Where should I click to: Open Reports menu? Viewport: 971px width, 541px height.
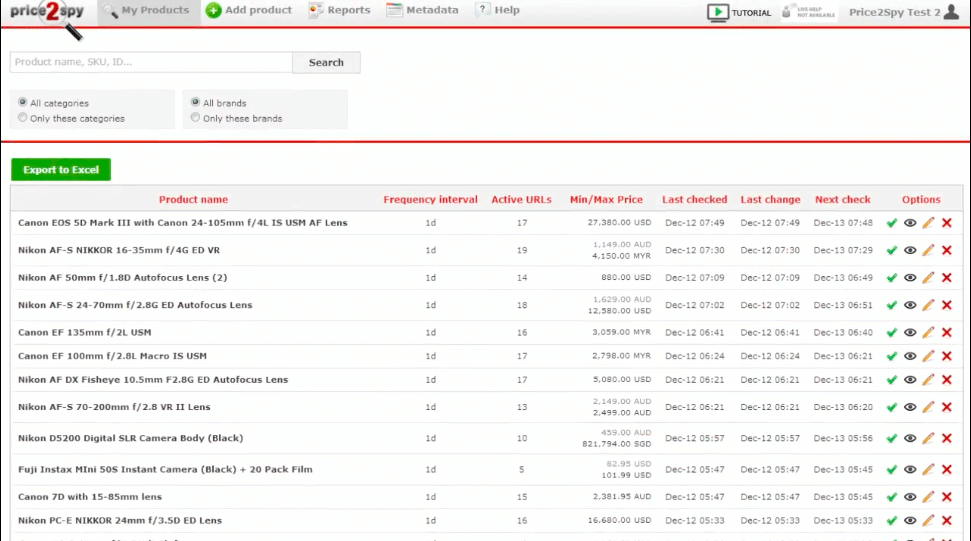pyautogui.click(x=339, y=11)
